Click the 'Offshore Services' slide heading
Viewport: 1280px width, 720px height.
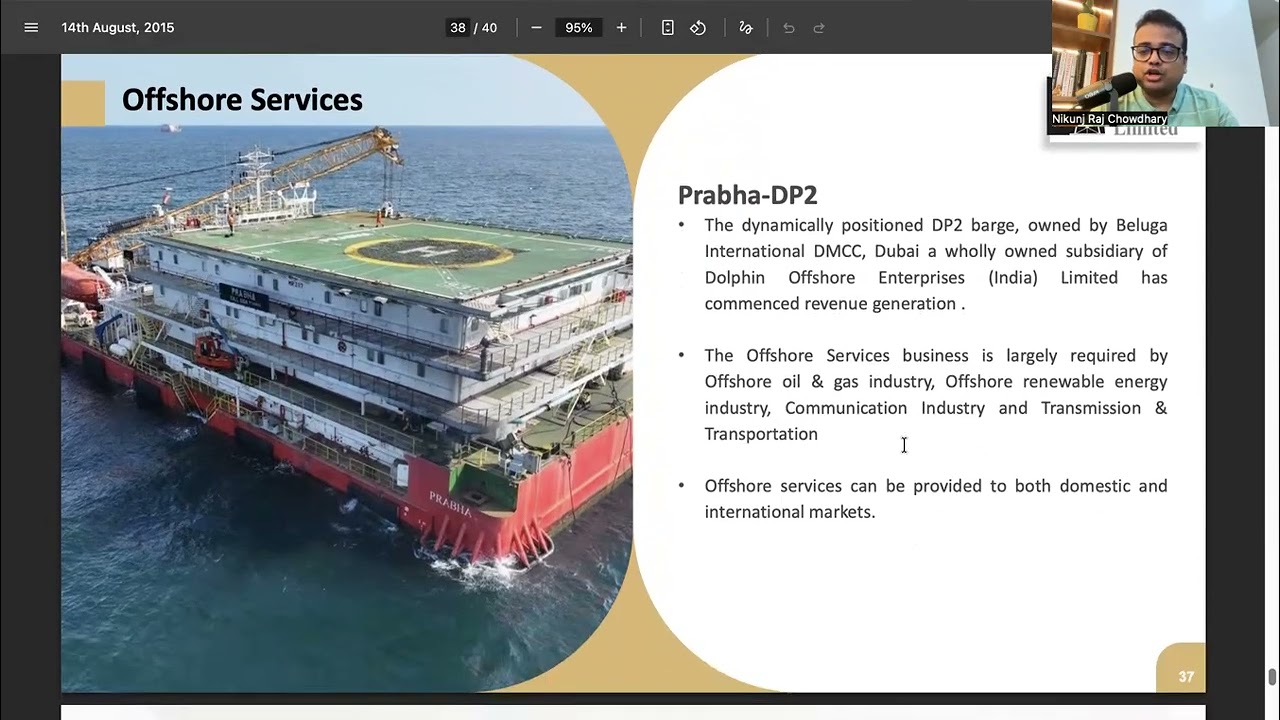(242, 100)
